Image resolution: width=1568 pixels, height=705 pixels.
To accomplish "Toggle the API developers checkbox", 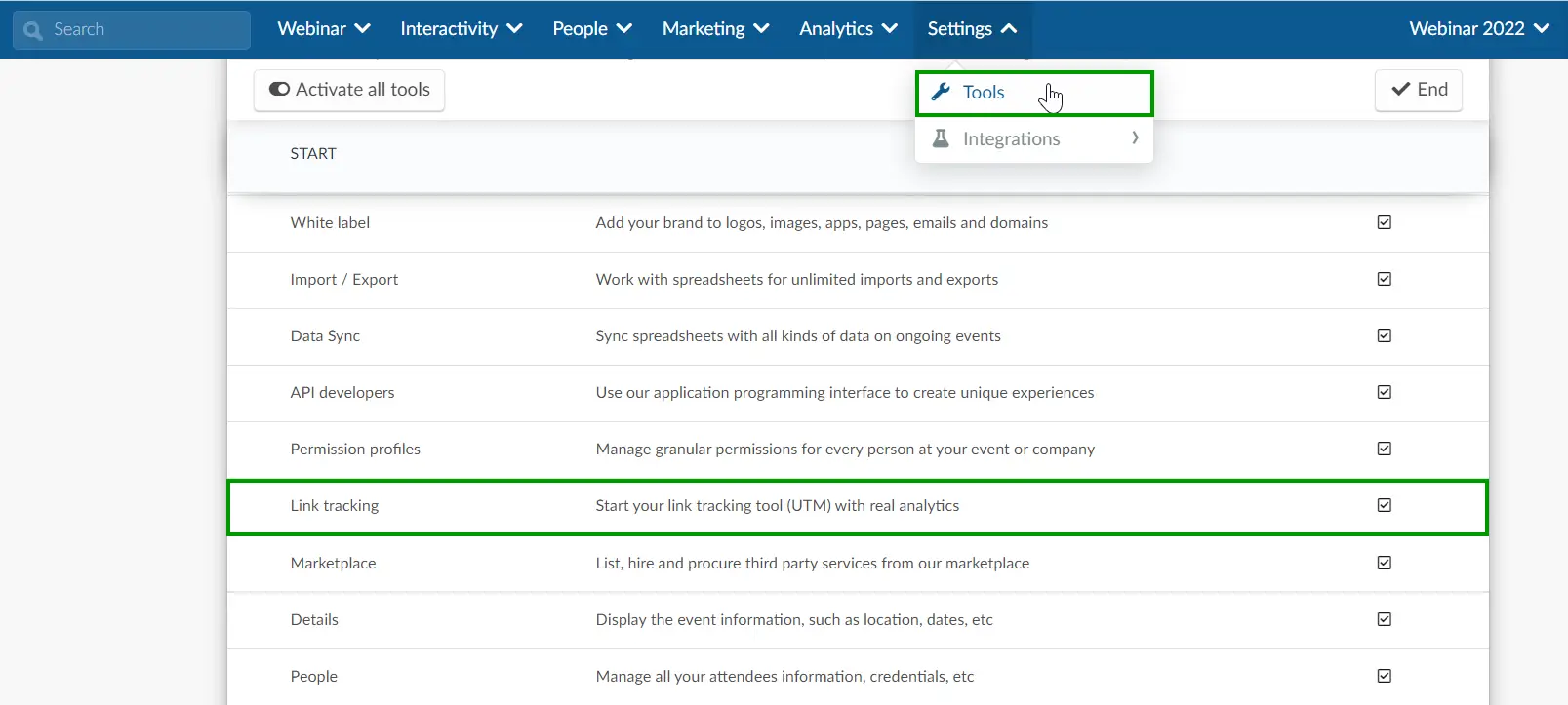I will [1384, 392].
